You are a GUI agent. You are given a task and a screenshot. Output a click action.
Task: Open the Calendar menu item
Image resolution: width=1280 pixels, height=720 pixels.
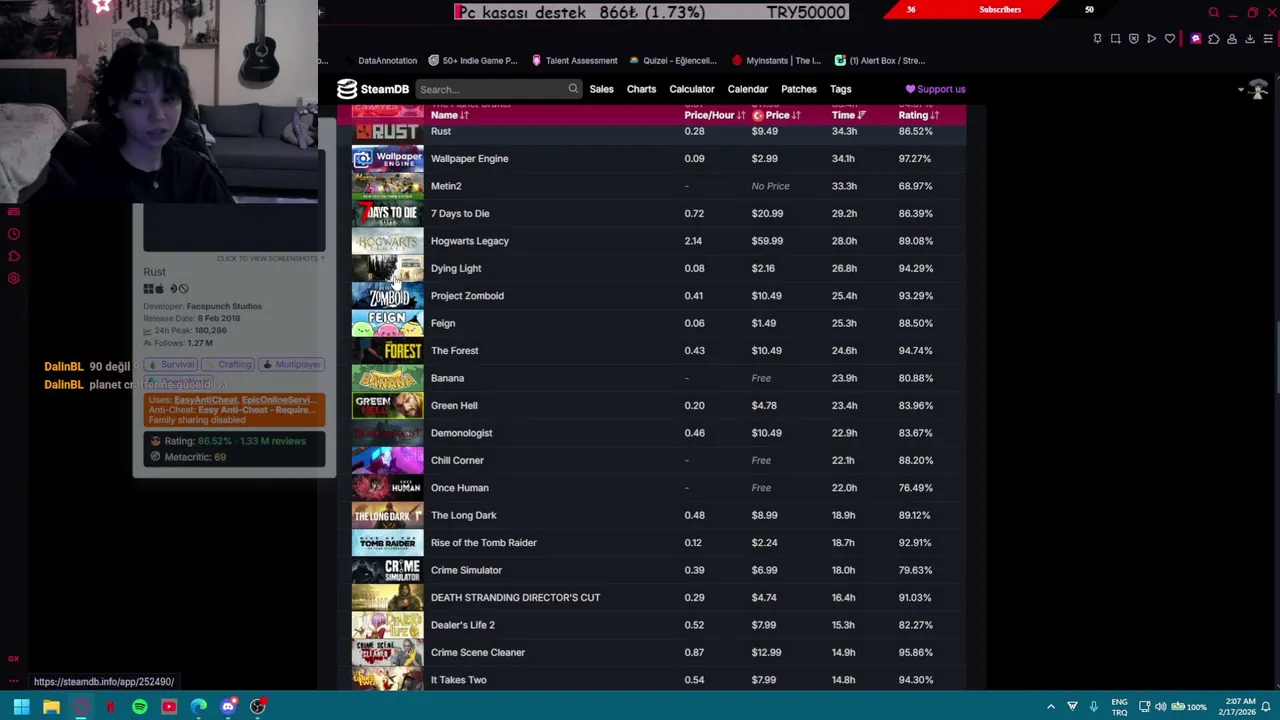coord(748,89)
